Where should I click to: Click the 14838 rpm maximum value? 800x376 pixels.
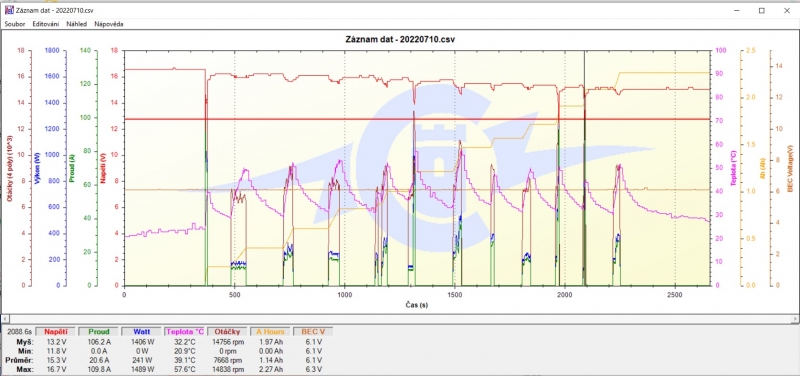(x=227, y=369)
